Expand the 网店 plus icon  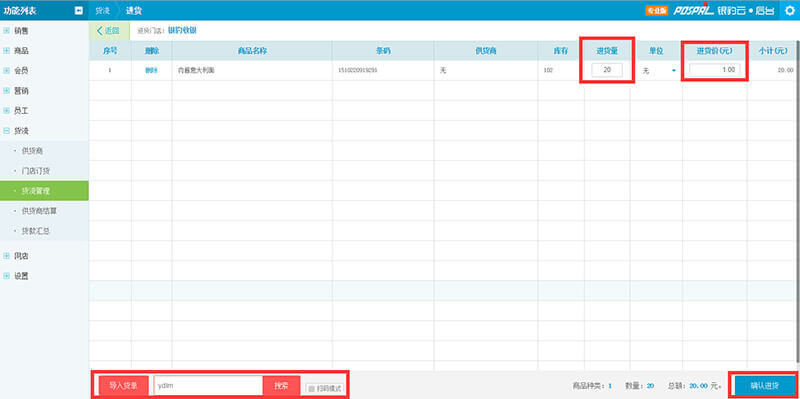coord(7,256)
